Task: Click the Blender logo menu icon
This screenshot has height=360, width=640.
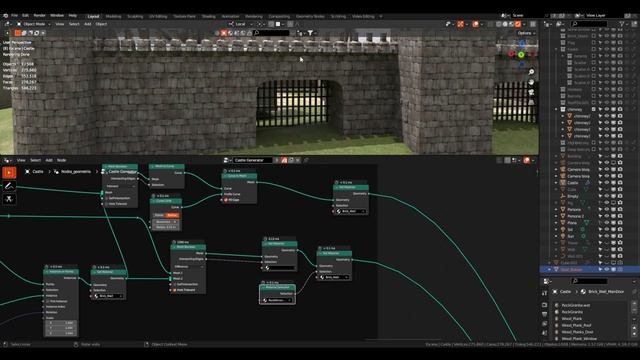Action: click(5, 16)
